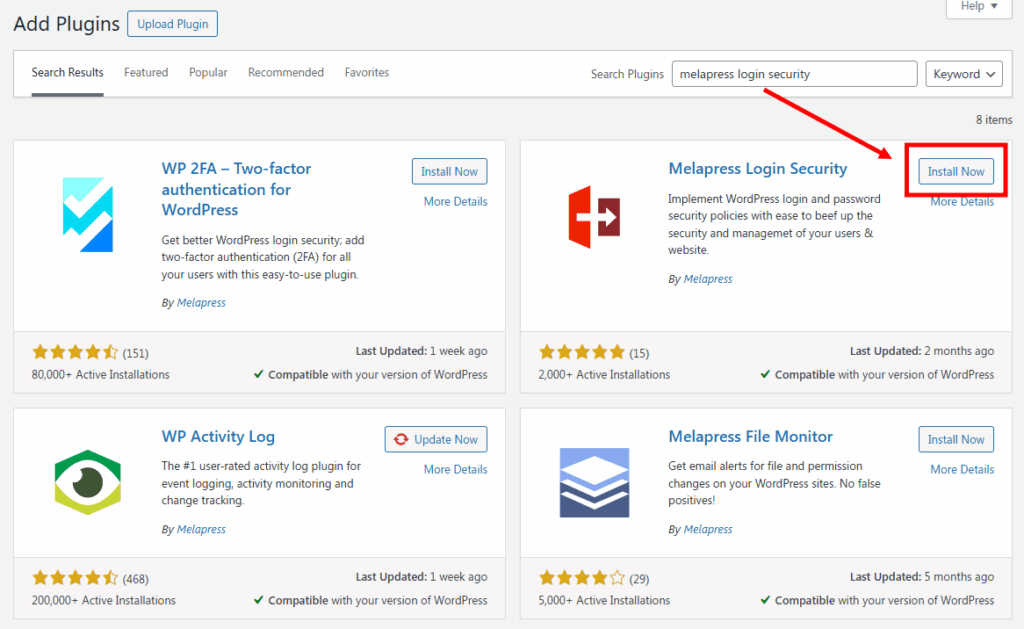
Task: Click 'Last Updated: 2 months ago' text
Action: tap(921, 351)
